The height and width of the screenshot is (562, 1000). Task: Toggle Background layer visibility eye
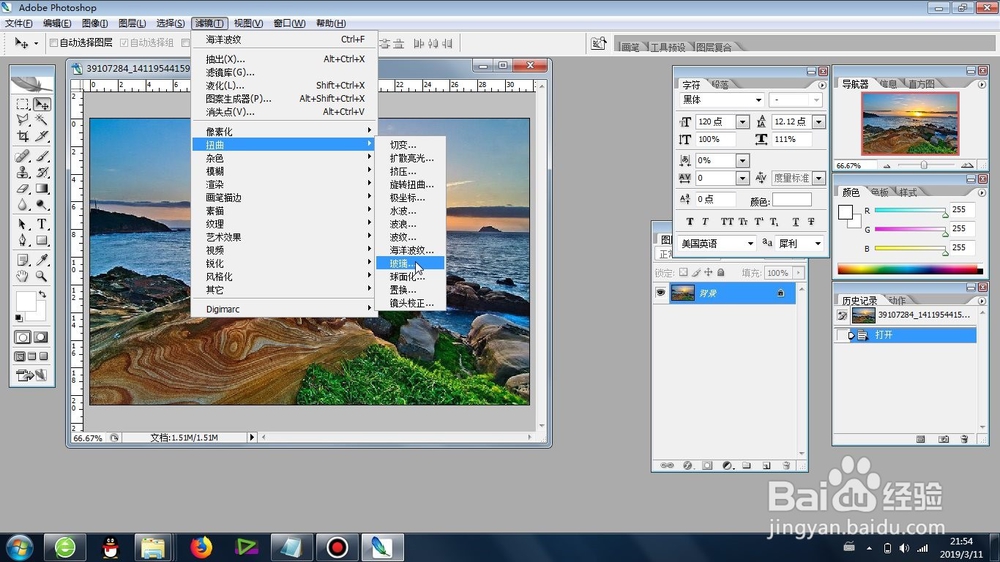tap(660, 293)
